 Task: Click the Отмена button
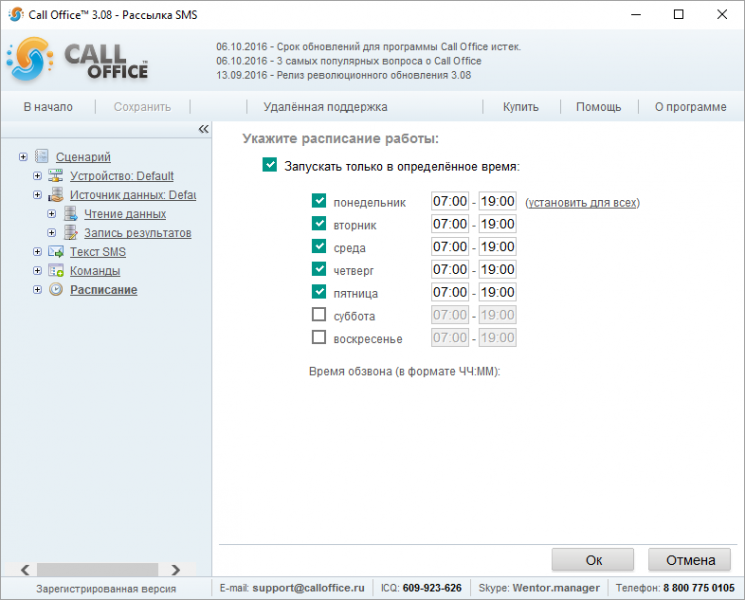pos(690,560)
